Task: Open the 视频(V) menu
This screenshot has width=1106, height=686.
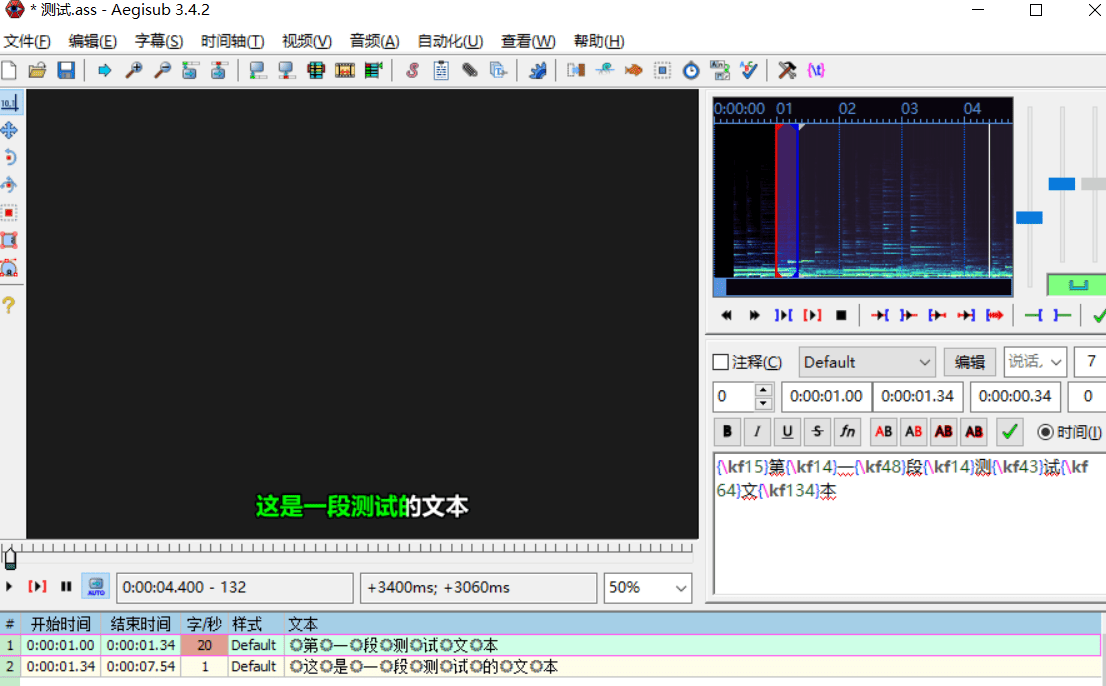Action: [306, 42]
